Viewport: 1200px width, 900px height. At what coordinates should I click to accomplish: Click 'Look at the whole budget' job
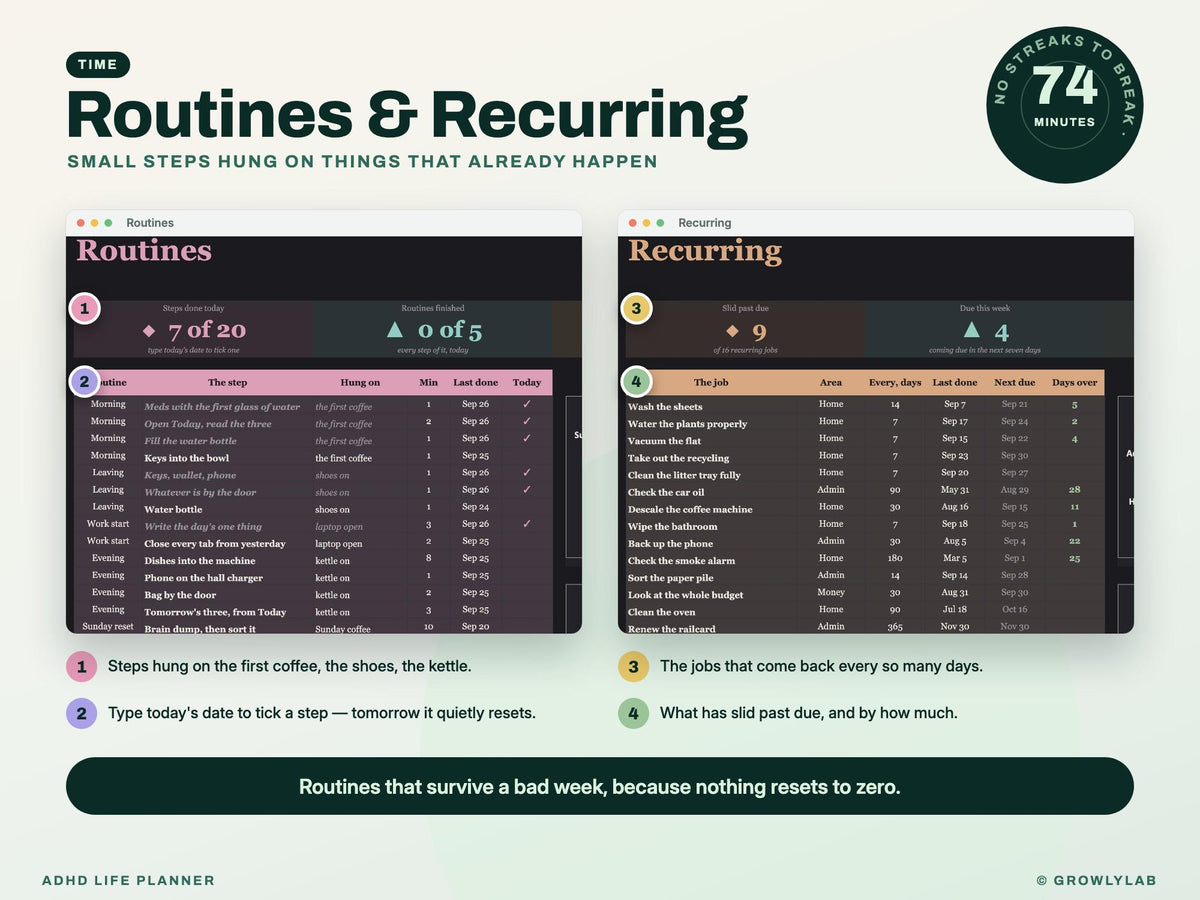tap(685, 595)
